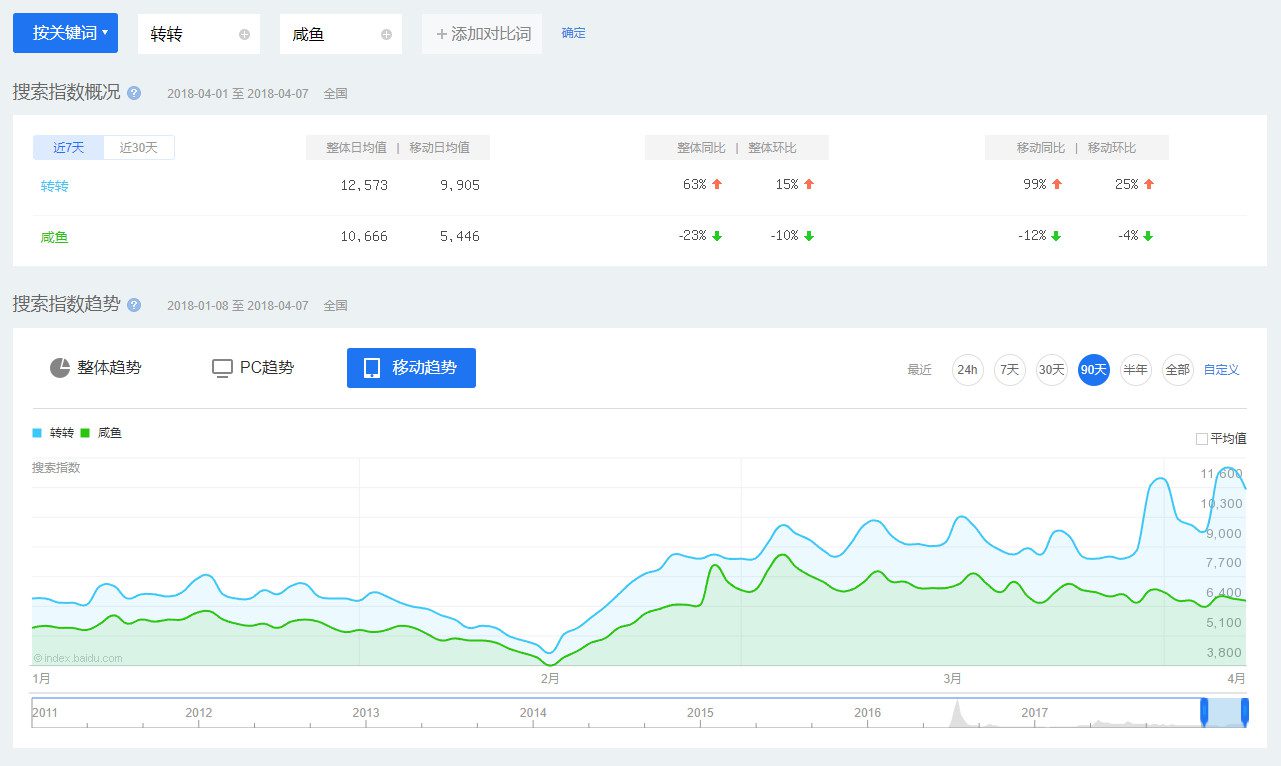The height and width of the screenshot is (766, 1281).
Task: Click the 移动日均值 column header
Action: click(439, 148)
